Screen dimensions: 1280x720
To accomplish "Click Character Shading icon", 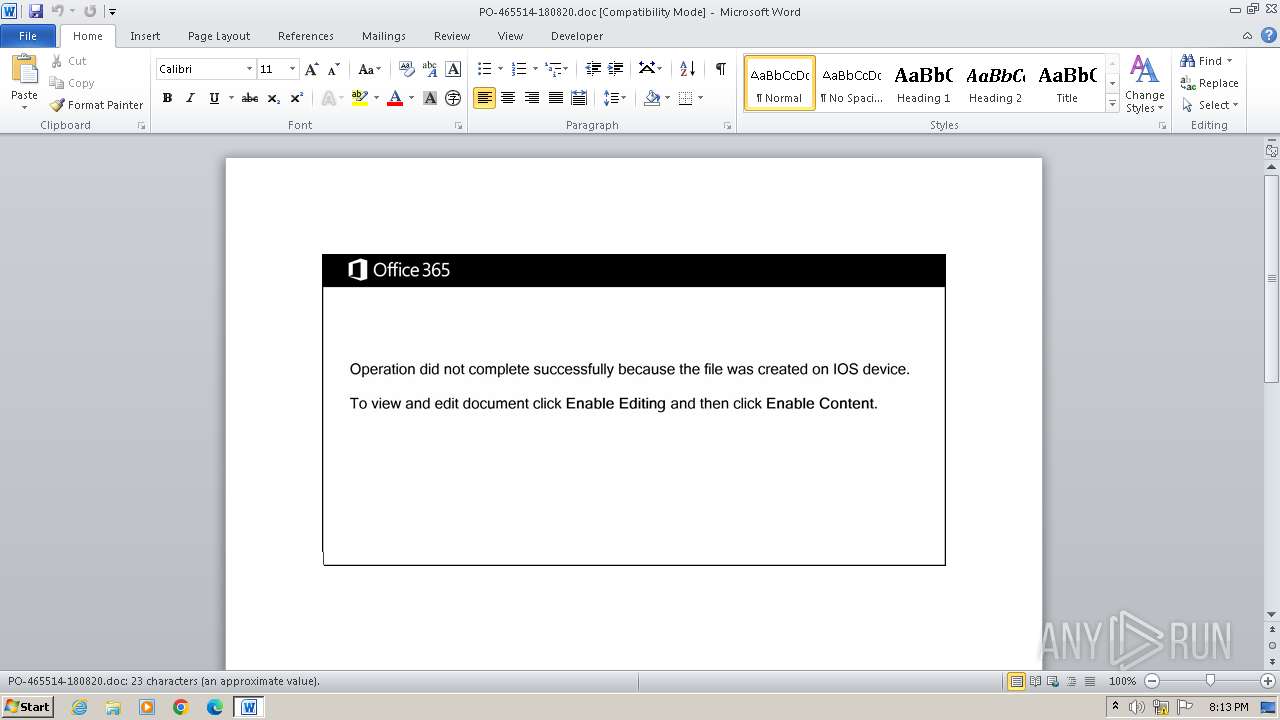I will 430,98.
